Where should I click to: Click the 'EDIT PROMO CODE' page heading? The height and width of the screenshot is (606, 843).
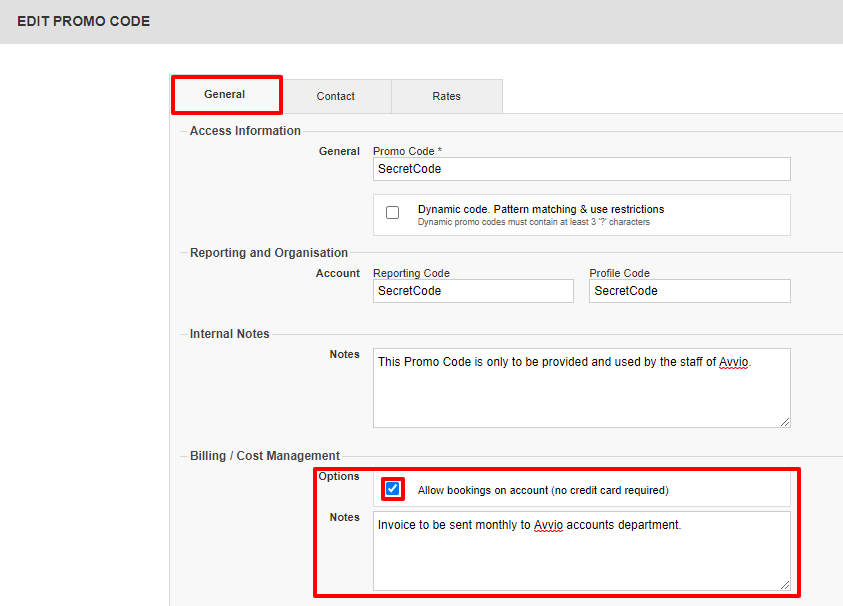[x=83, y=22]
